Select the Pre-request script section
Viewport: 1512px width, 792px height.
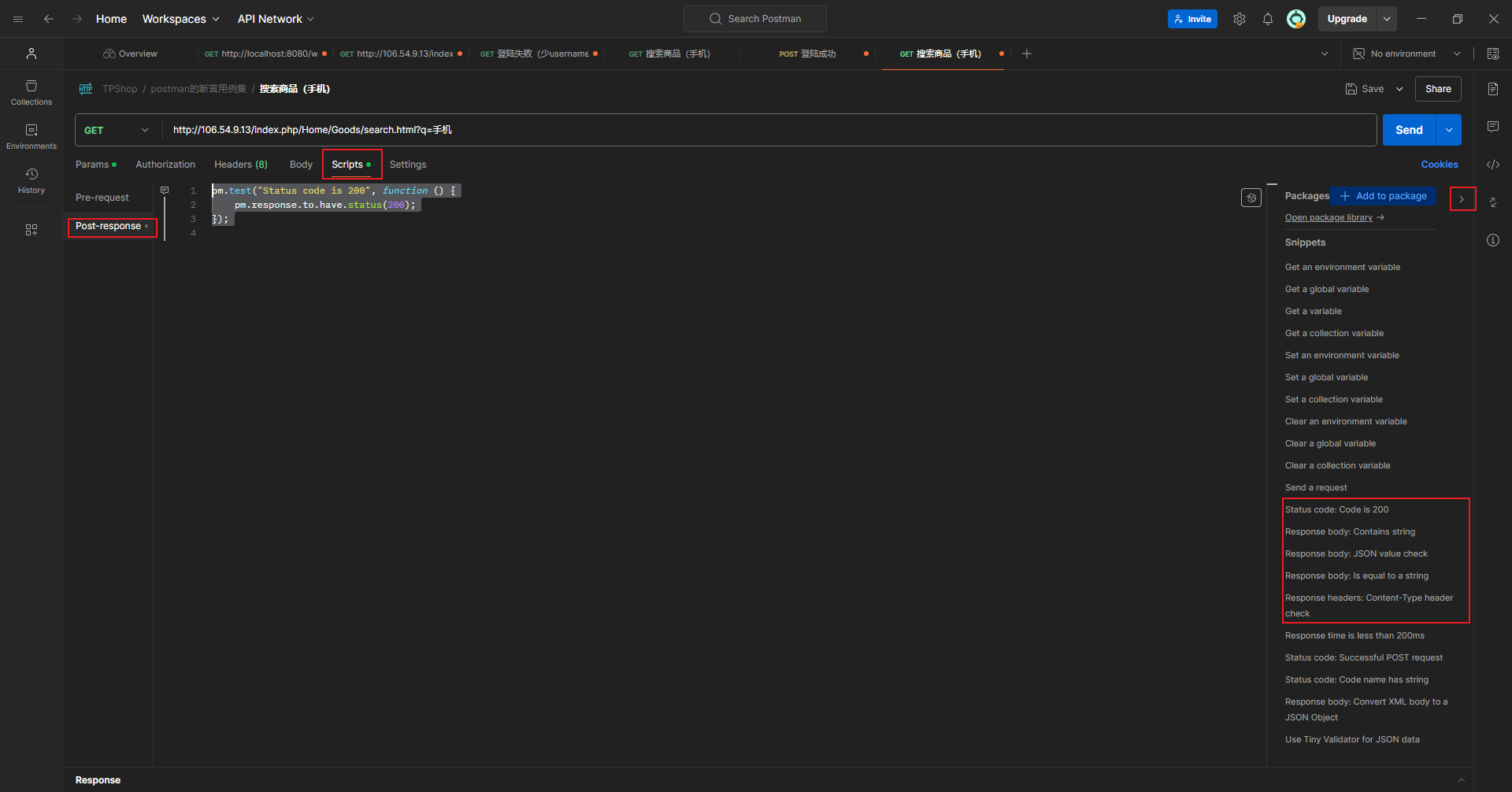click(x=102, y=198)
